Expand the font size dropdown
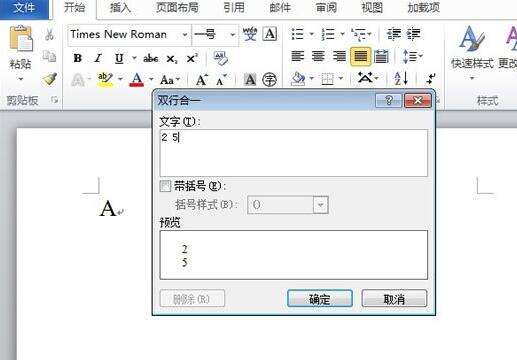Image resolution: width=517 pixels, height=360 pixels. click(x=233, y=34)
